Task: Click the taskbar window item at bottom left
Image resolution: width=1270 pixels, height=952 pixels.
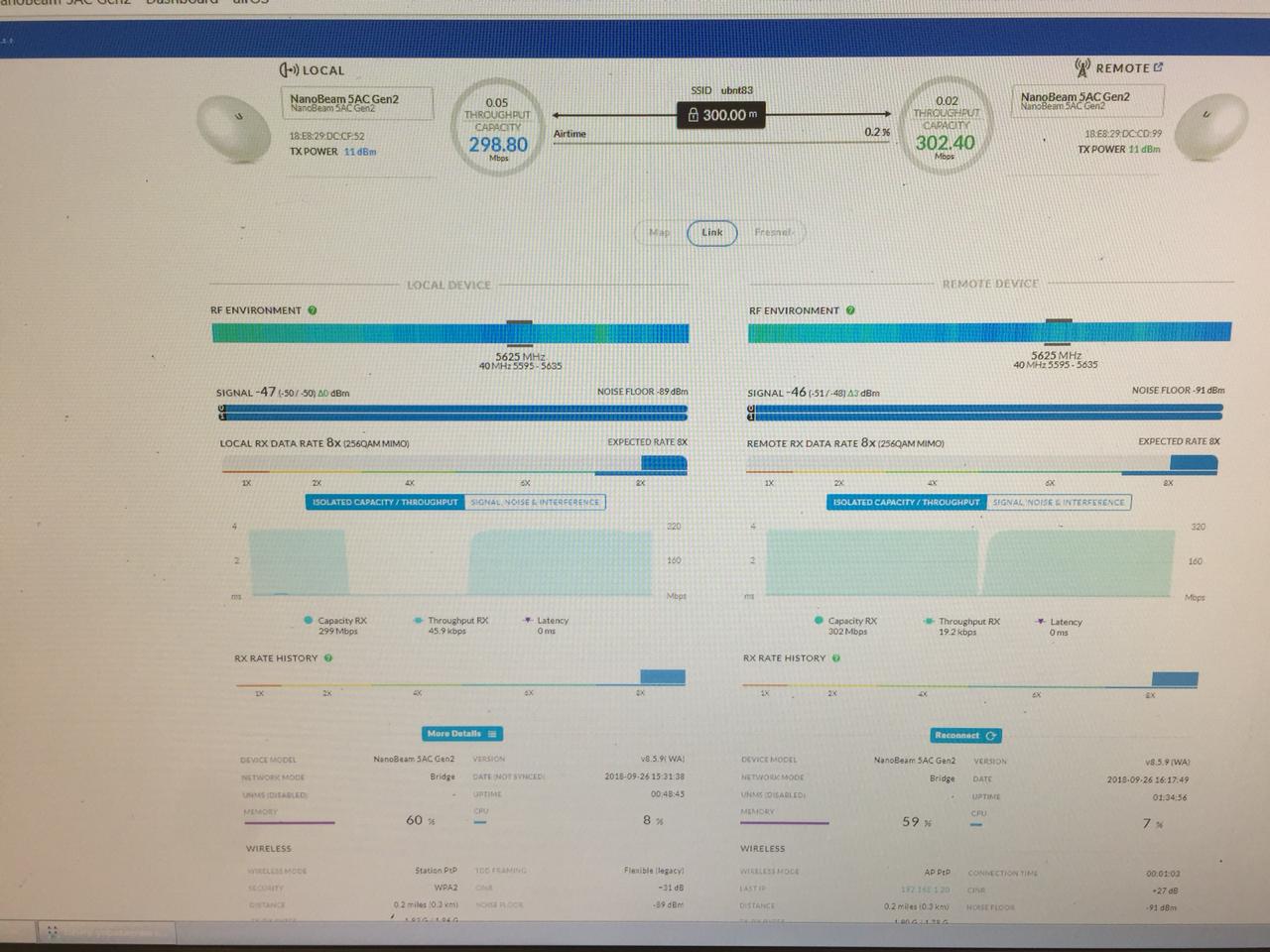Action: coord(106,933)
